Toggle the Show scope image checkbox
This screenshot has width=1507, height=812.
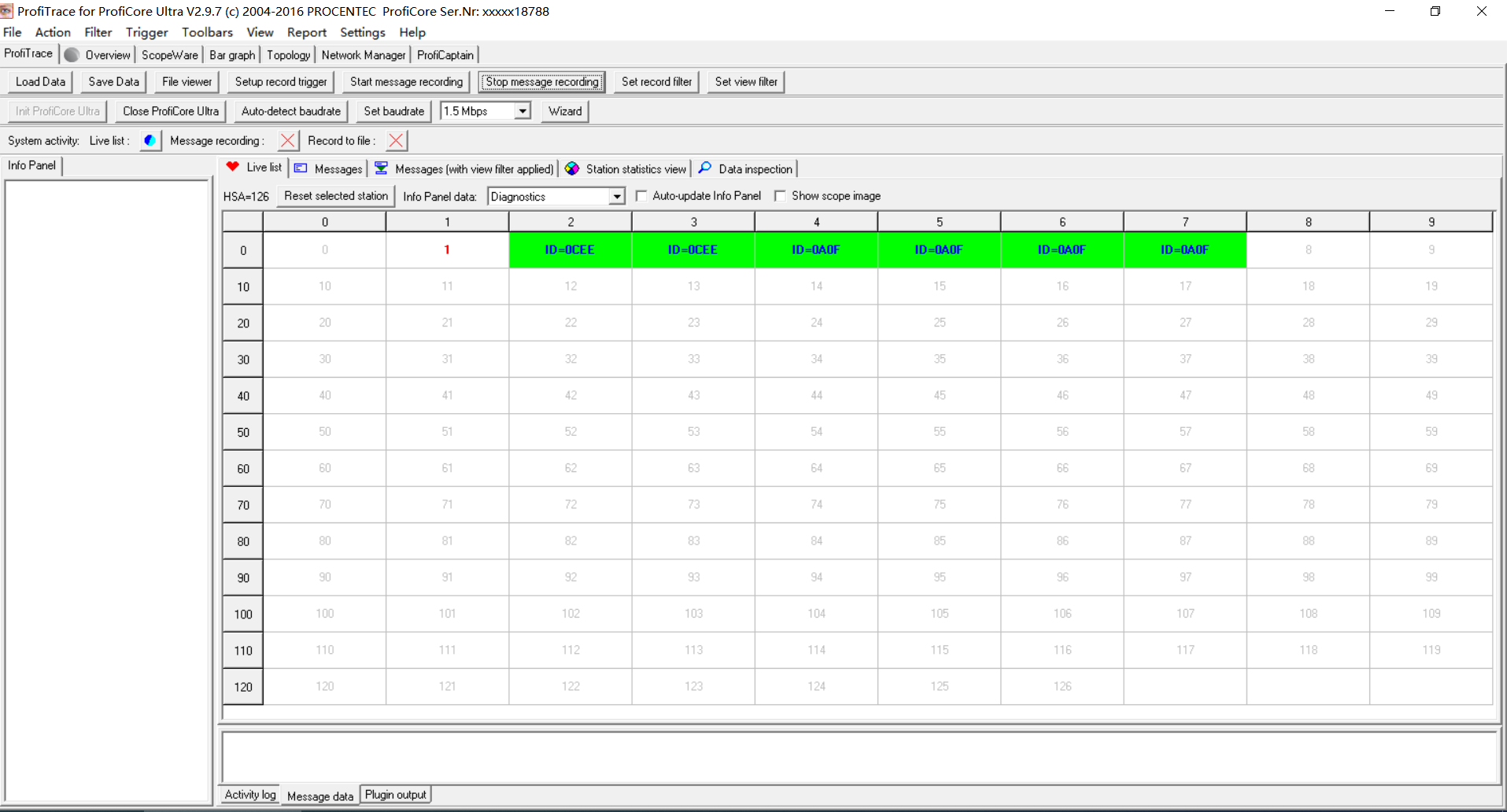tap(780, 196)
